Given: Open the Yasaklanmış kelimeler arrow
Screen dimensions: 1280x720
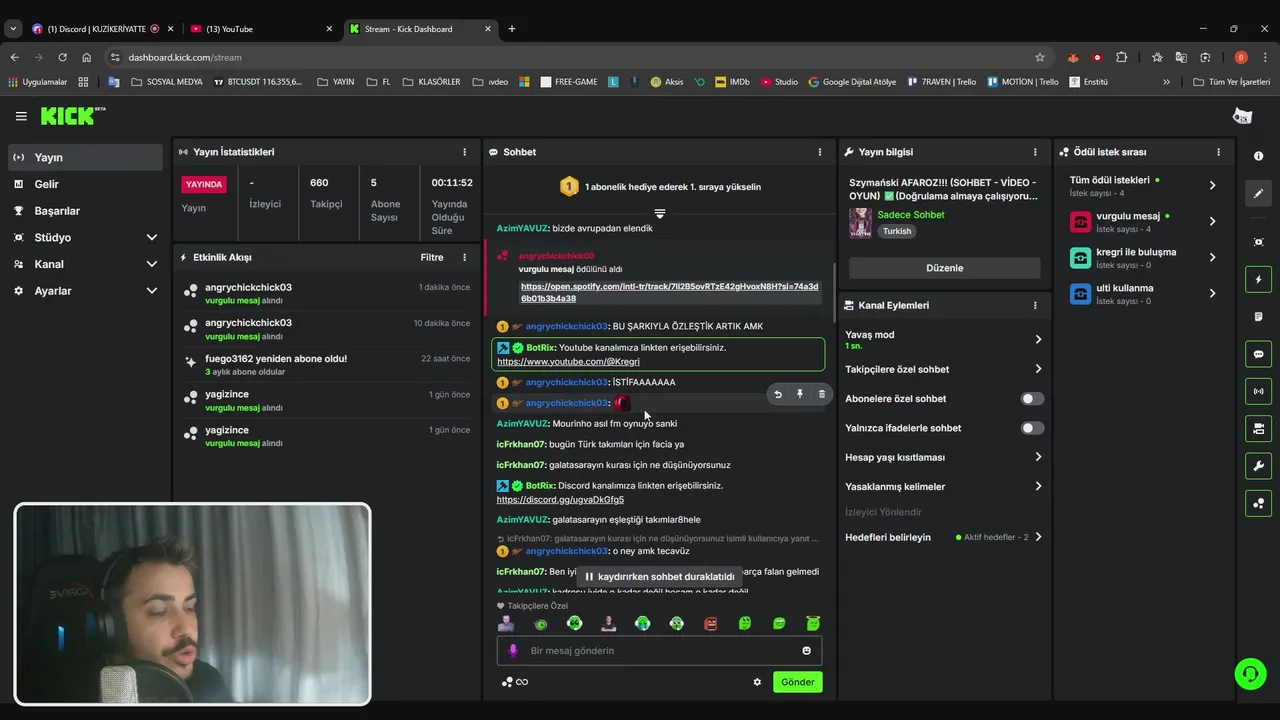Looking at the screenshot, I should 1038,486.
